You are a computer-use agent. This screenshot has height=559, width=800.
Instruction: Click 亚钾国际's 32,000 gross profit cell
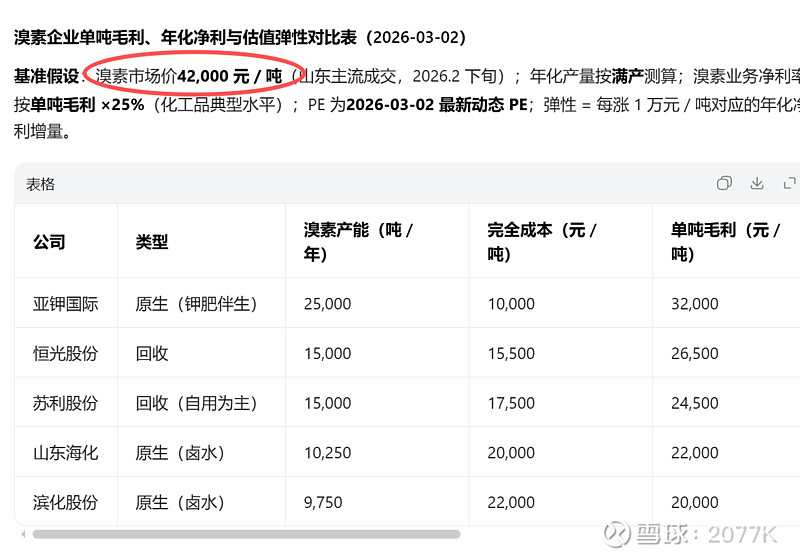tap(695, 304)
